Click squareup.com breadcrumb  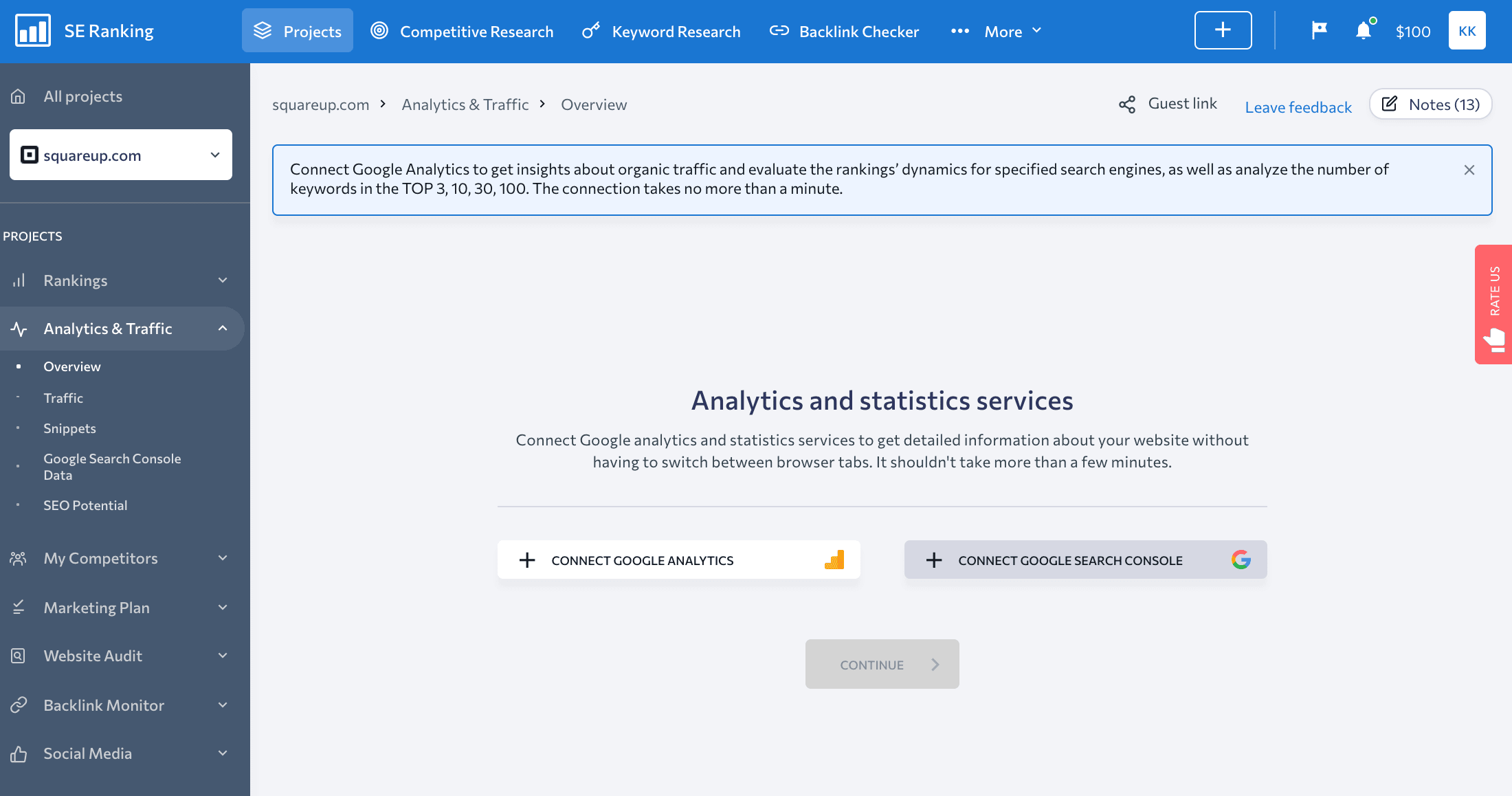coord(320,104)
